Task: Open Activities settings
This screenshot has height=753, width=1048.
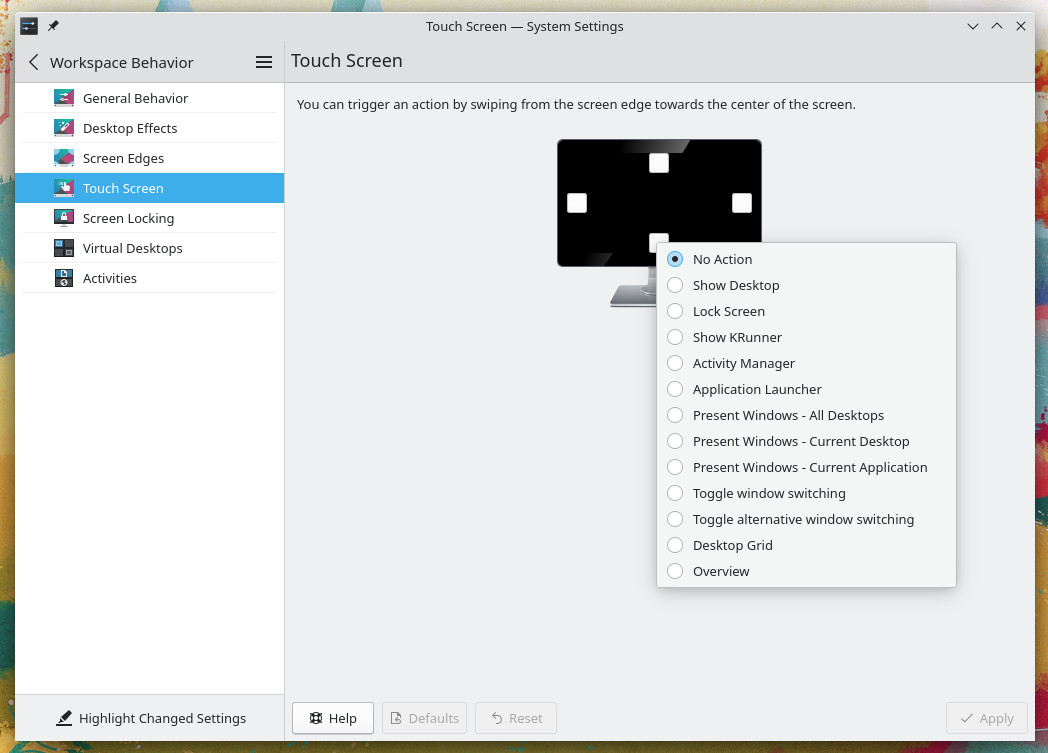Action: (x=150, y=279)
